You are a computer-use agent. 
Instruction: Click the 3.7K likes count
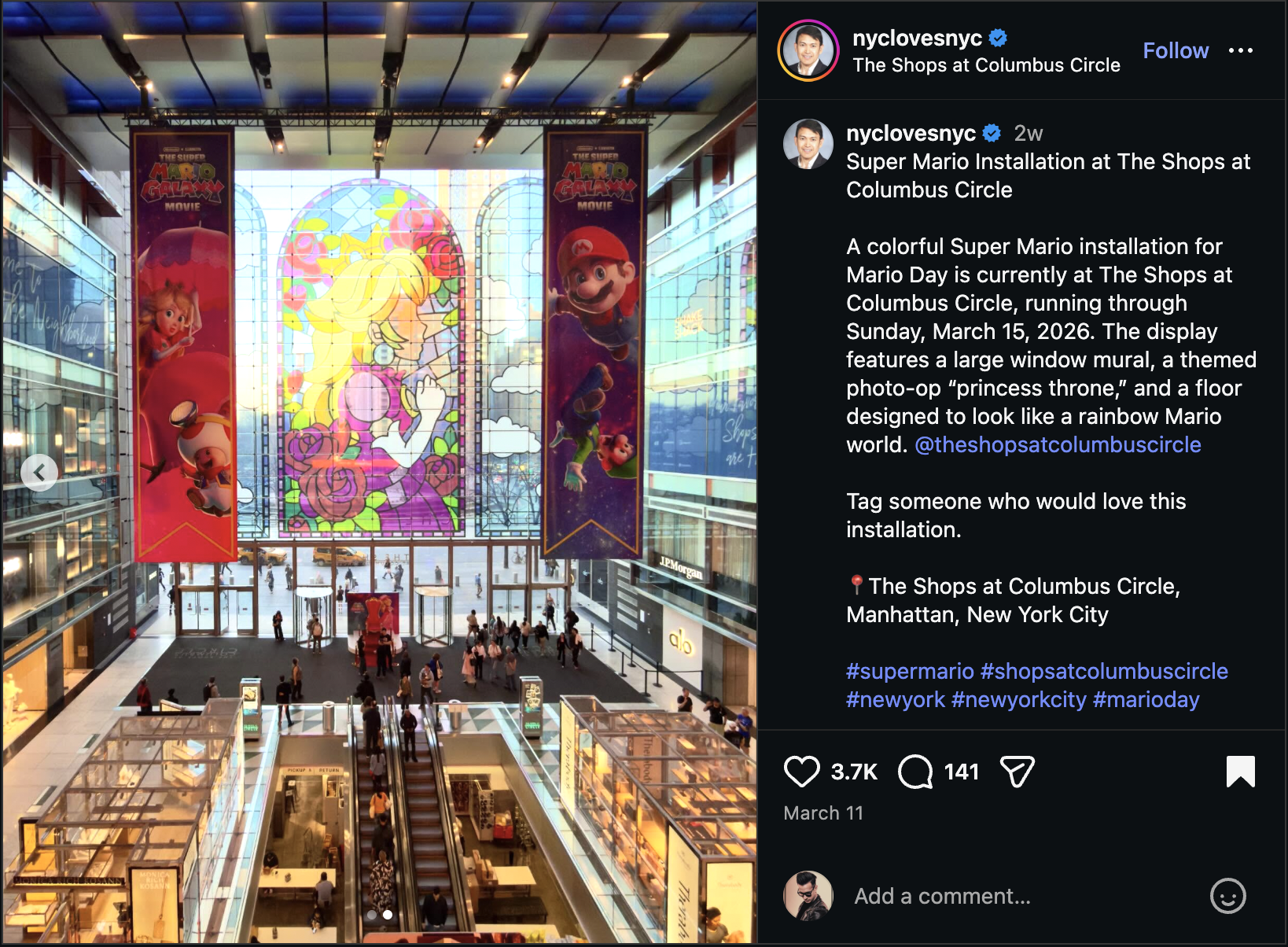tap(854, 772)
